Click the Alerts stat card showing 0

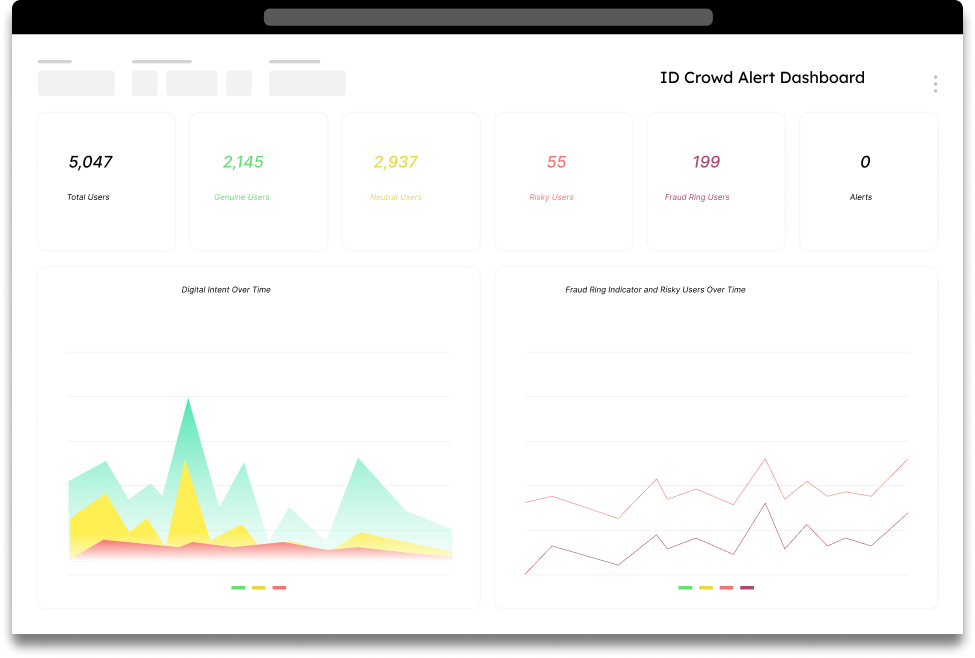[x=866, y=180]
